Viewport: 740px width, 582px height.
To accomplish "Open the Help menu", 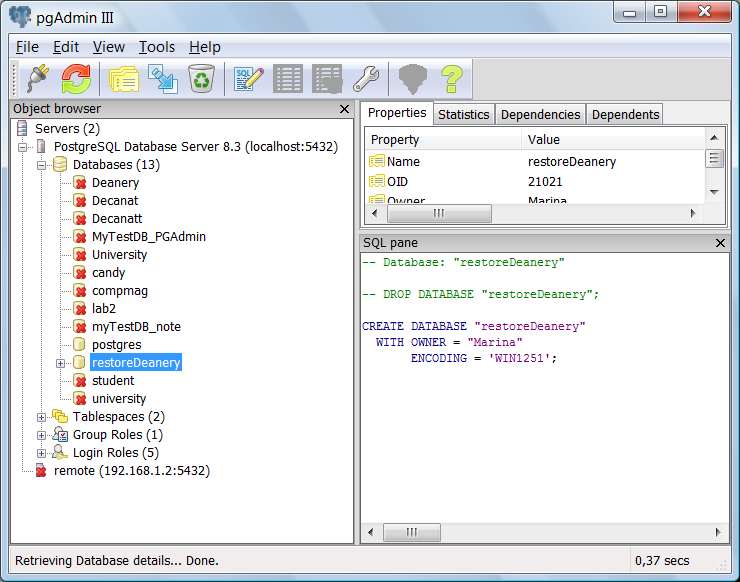I will point(205,47).
